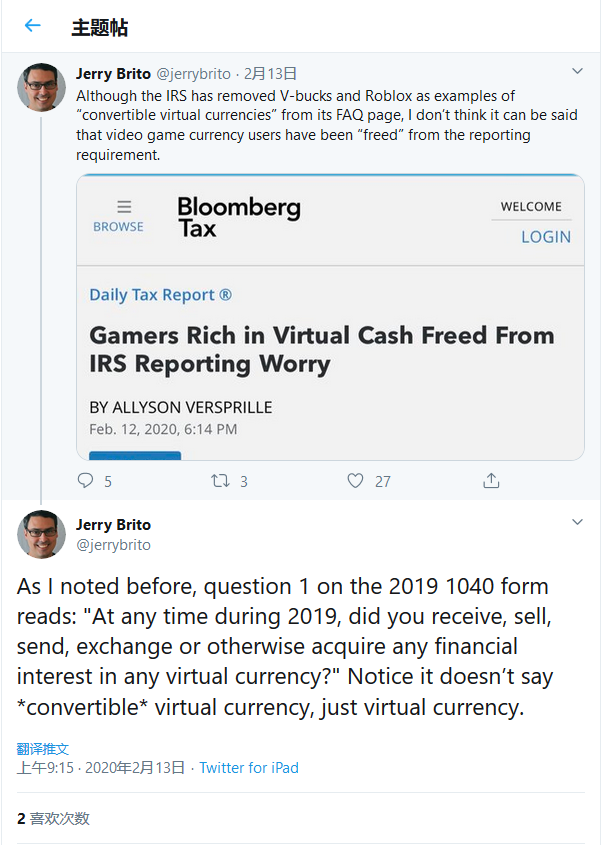Click the Twitter for iPad source link
The width and height of the screenshot is (602, 845).
pos(249,768)
